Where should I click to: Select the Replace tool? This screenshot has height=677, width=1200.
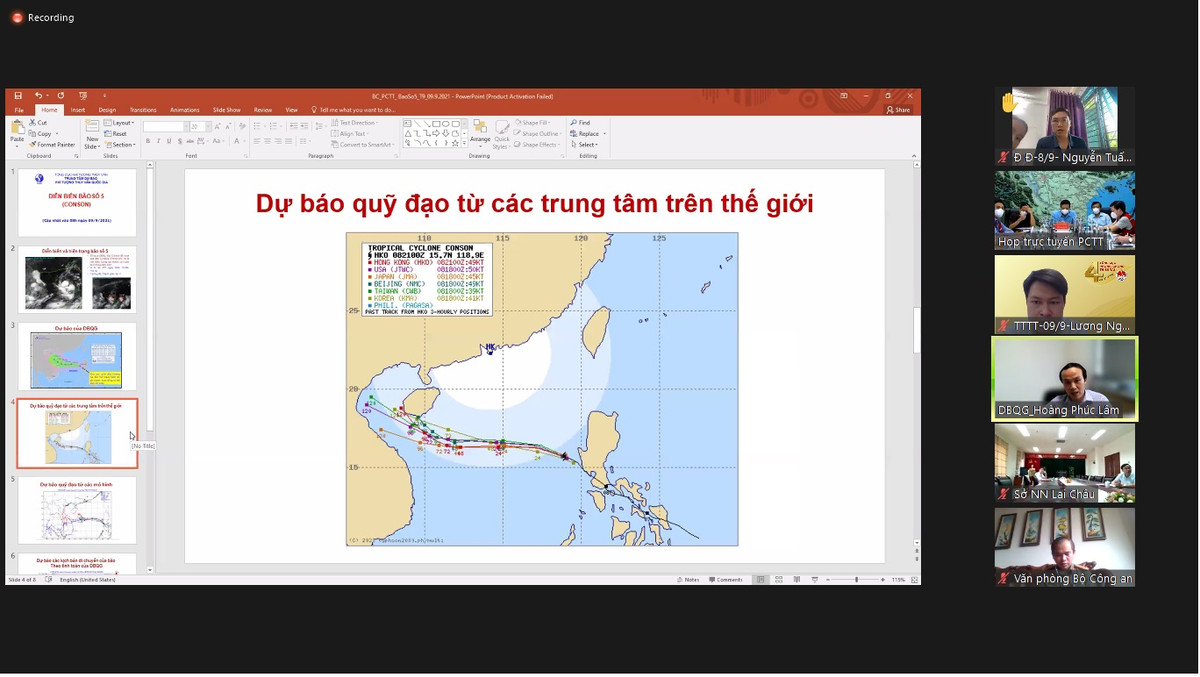[584, 131]
